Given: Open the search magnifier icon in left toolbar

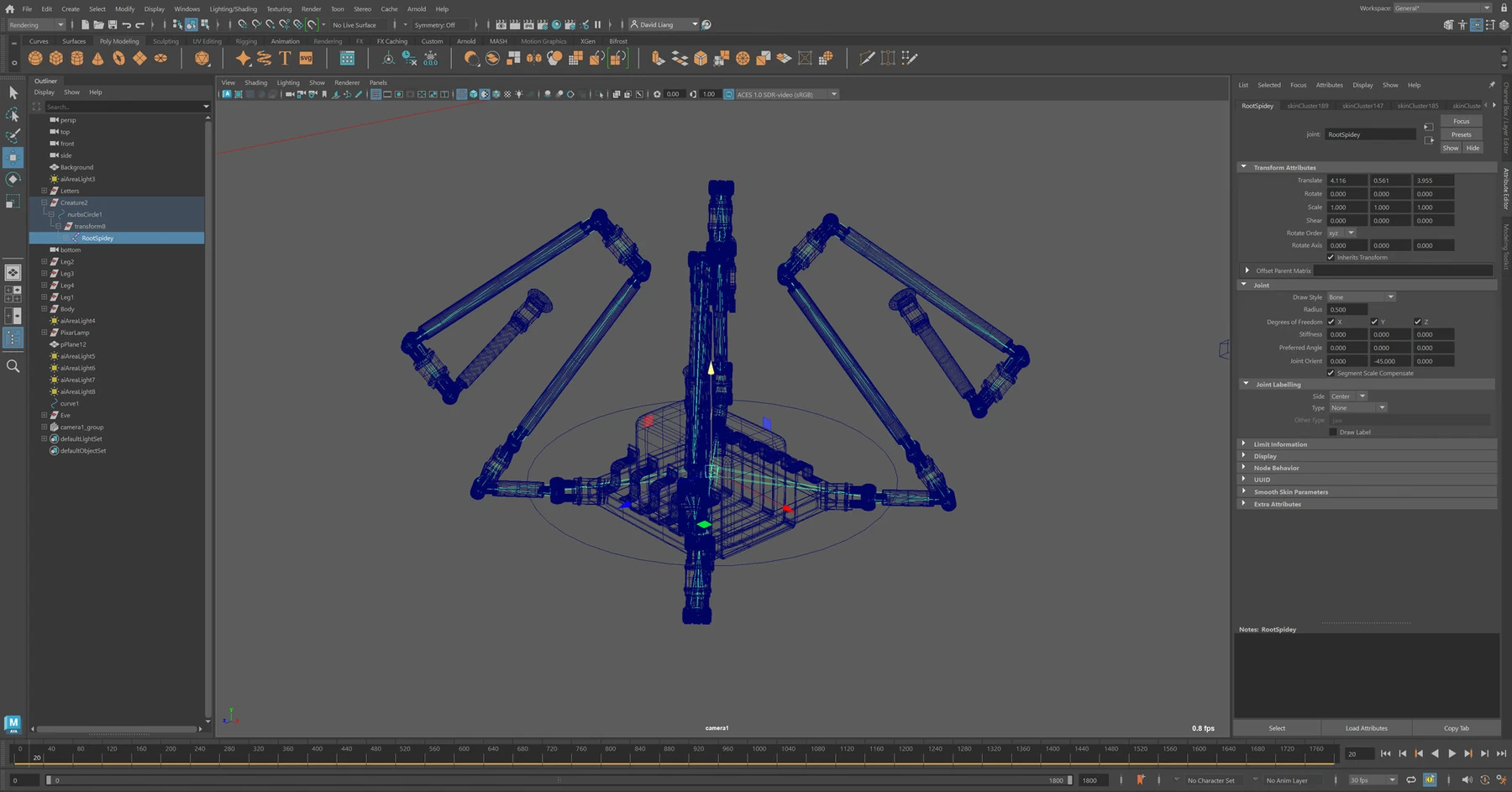Looking at the screenshot, I should click(13, 366).
